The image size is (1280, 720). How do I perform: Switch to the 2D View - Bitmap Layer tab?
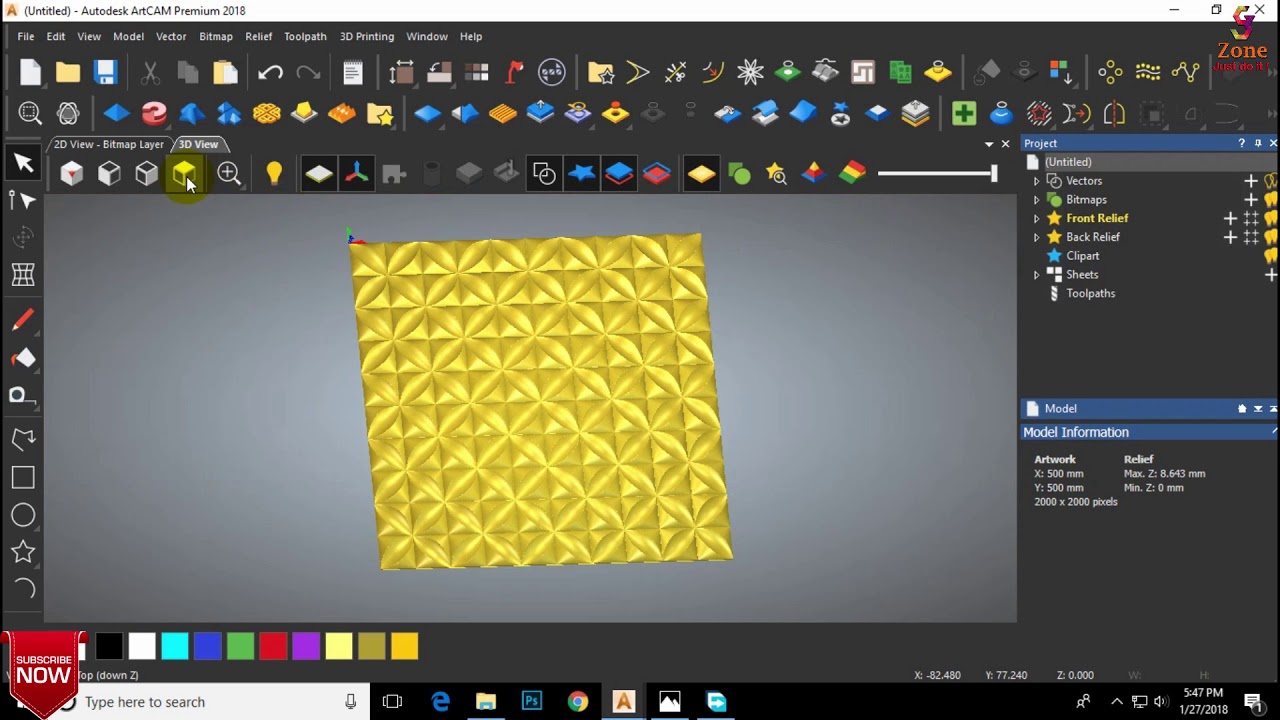(109, 144)
